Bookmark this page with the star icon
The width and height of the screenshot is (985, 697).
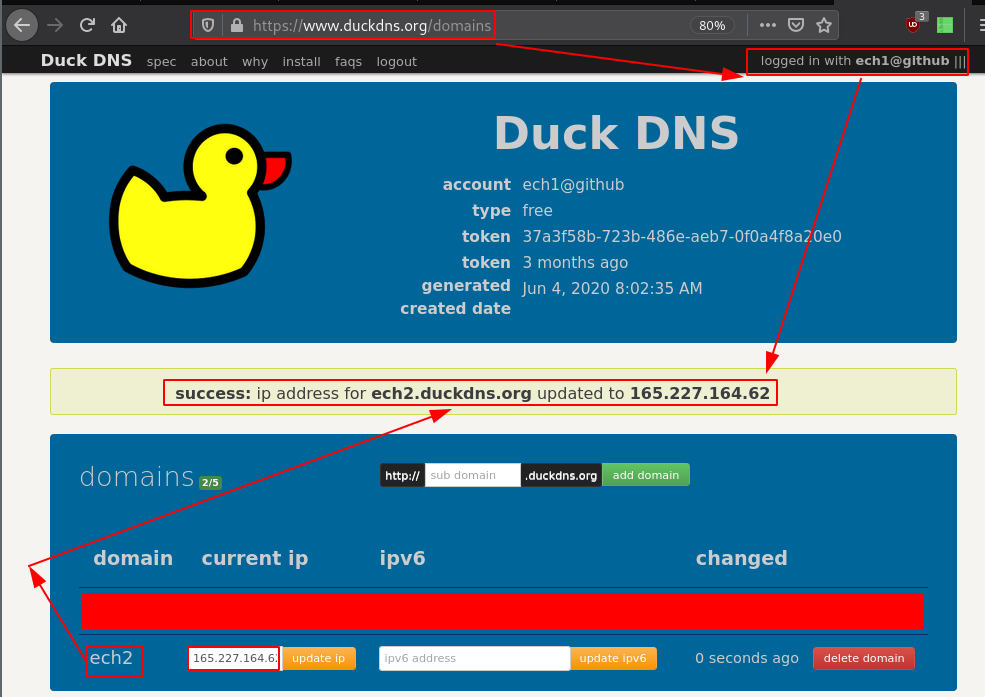pyautogui.click(x=824, y=25)
